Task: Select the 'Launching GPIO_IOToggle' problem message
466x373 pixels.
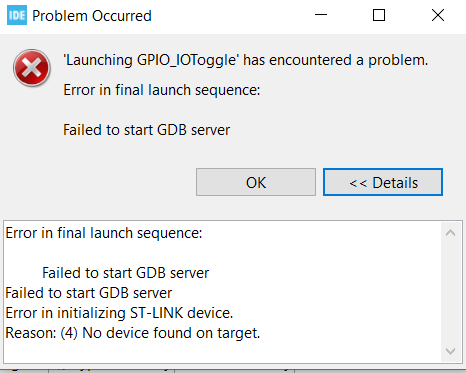Action: point(246,60)
